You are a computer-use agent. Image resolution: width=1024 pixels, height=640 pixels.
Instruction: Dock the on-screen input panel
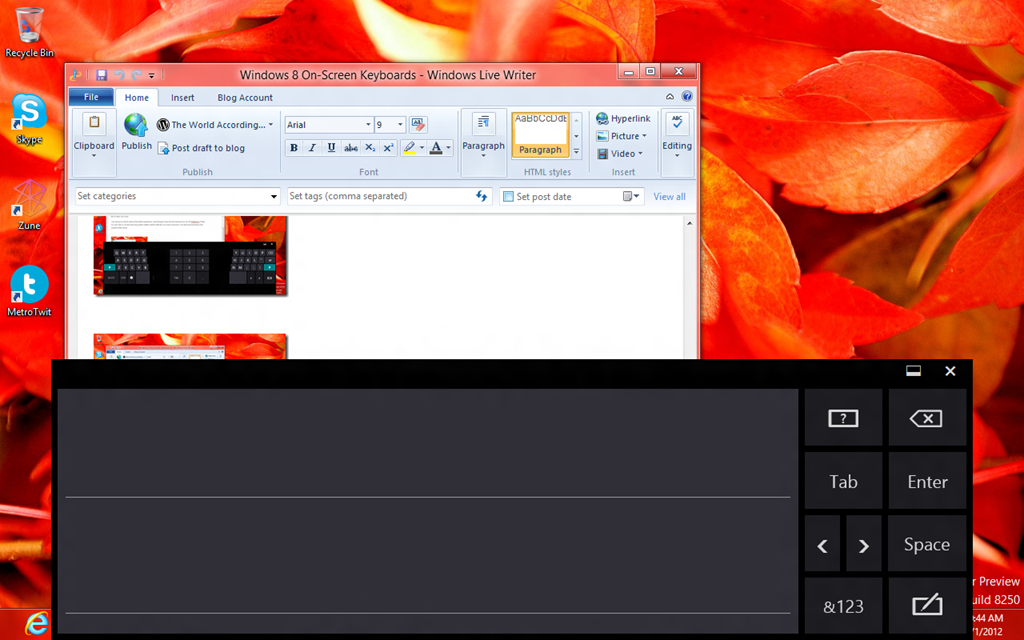click(912, 371)
